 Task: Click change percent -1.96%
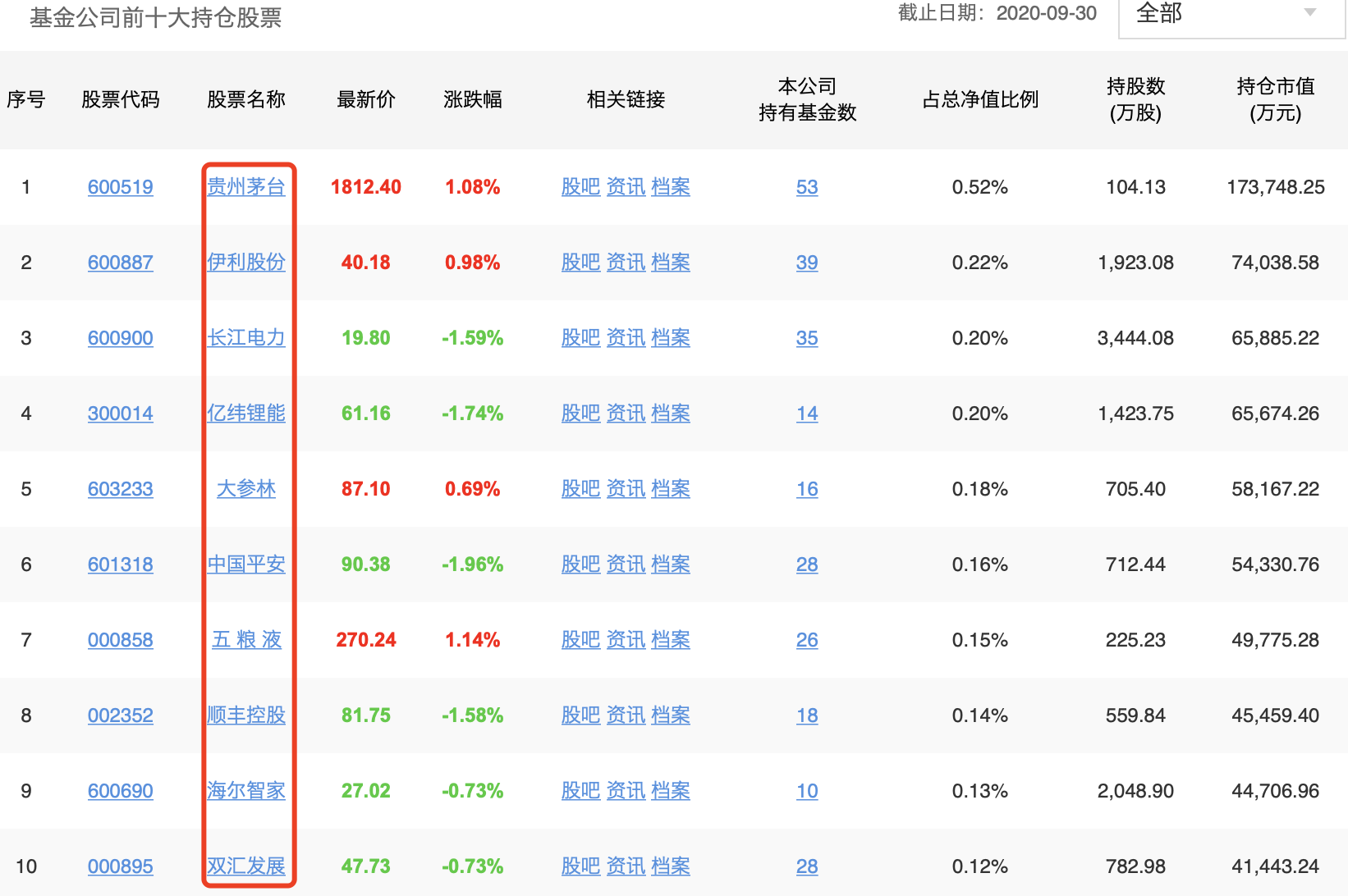pos(473,565)
